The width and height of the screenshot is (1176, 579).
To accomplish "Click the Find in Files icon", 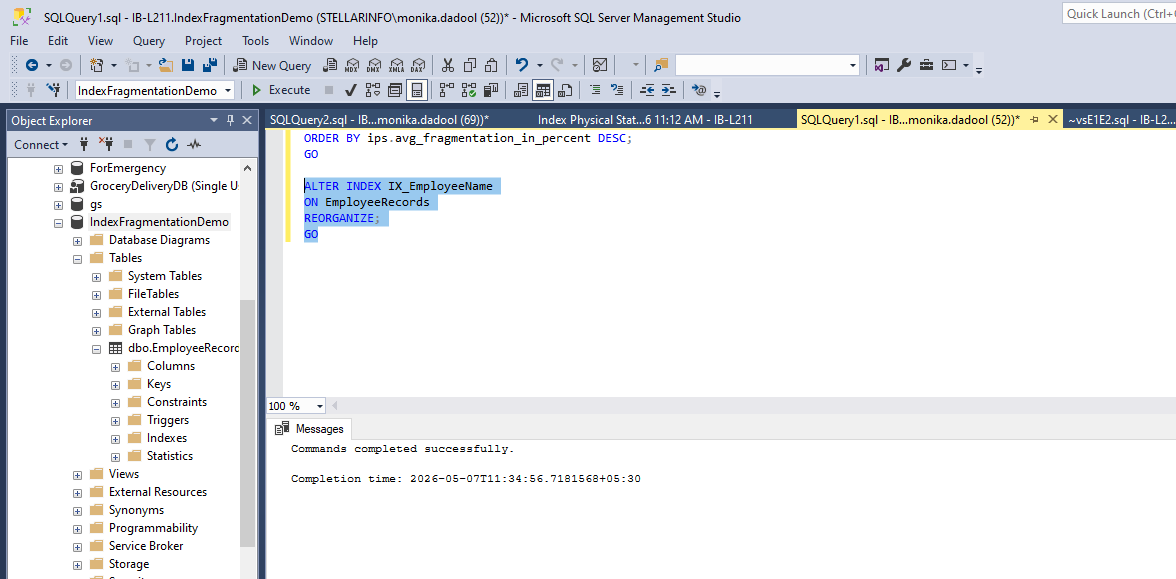I will [x=661, y=65].
